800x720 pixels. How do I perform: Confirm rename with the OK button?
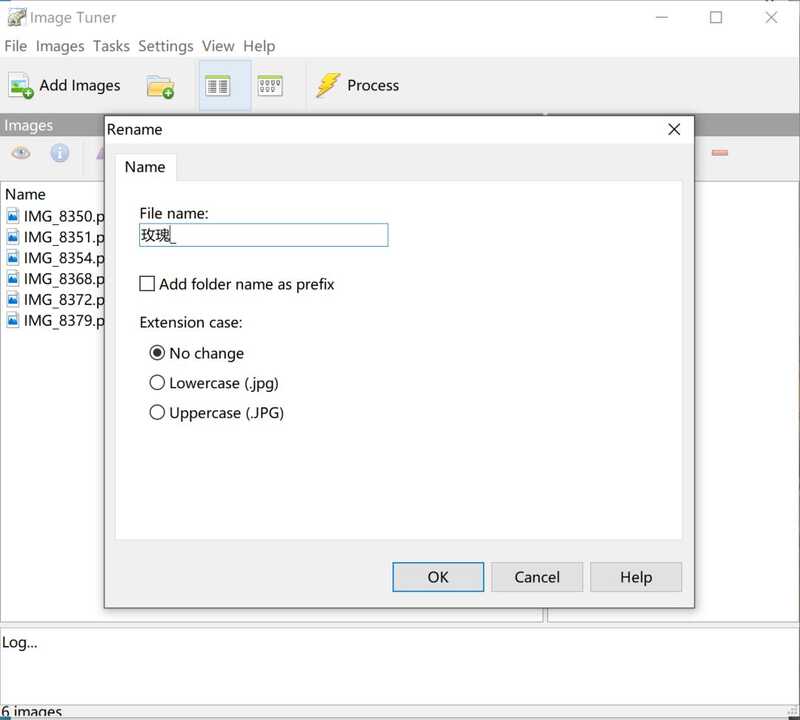438,577
